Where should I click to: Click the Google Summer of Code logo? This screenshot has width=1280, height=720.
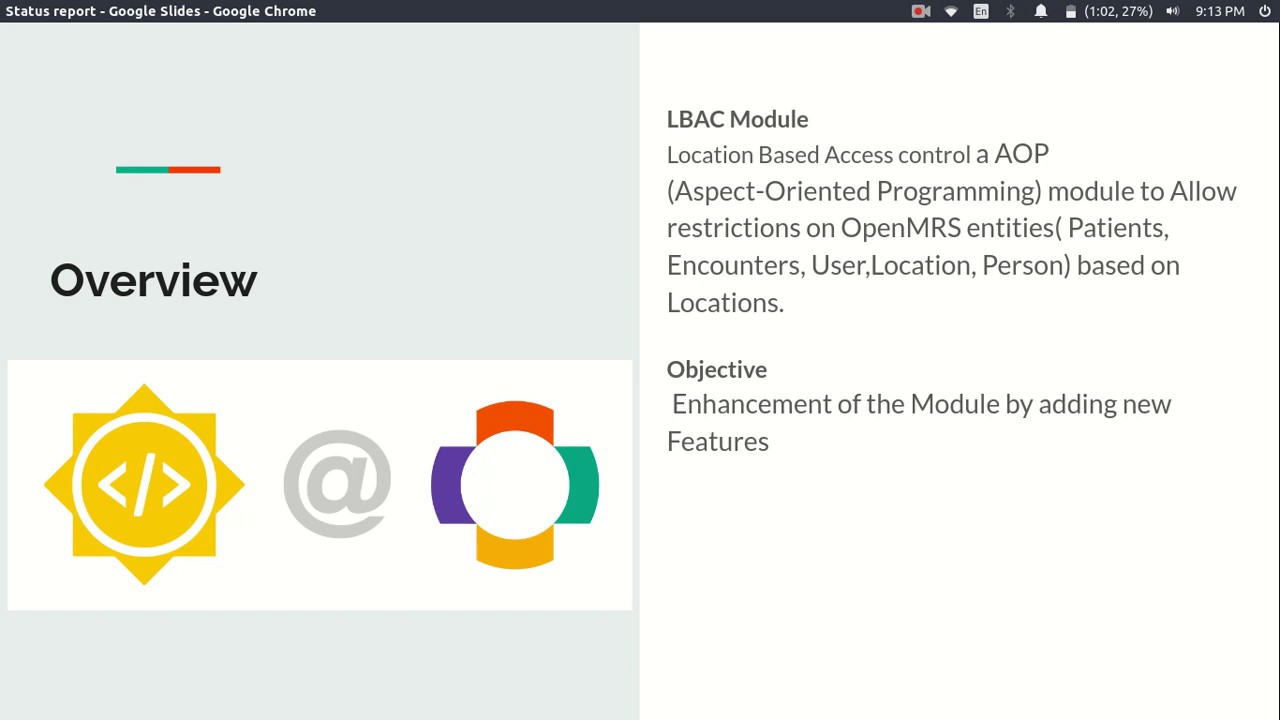144,484
